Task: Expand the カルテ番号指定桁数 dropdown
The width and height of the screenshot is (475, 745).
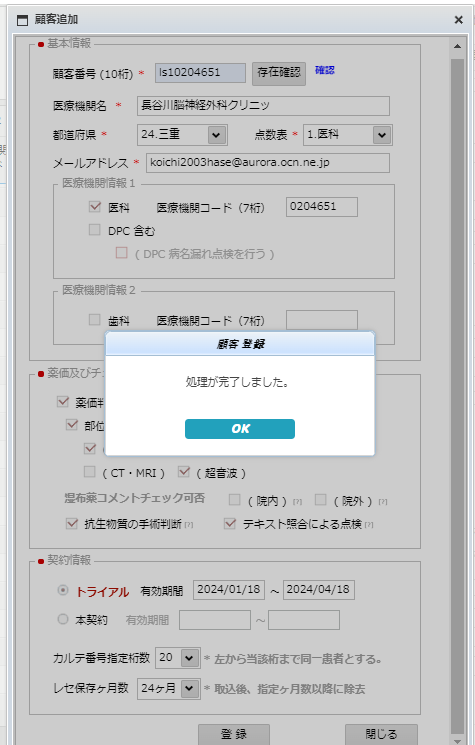Action: click(x=178, y=658)
